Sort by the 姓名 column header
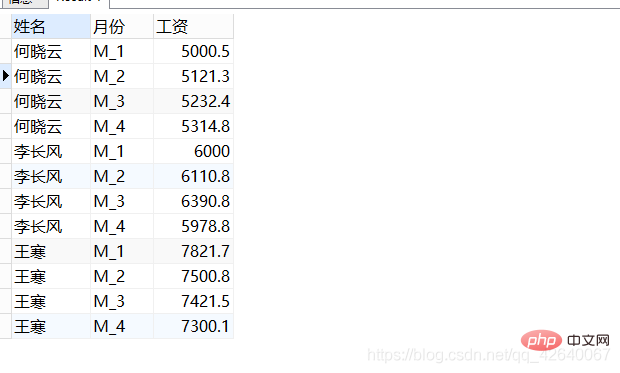The height and width of the screenshot is (373, 620). pyautogui.click(x=51, y=27)
